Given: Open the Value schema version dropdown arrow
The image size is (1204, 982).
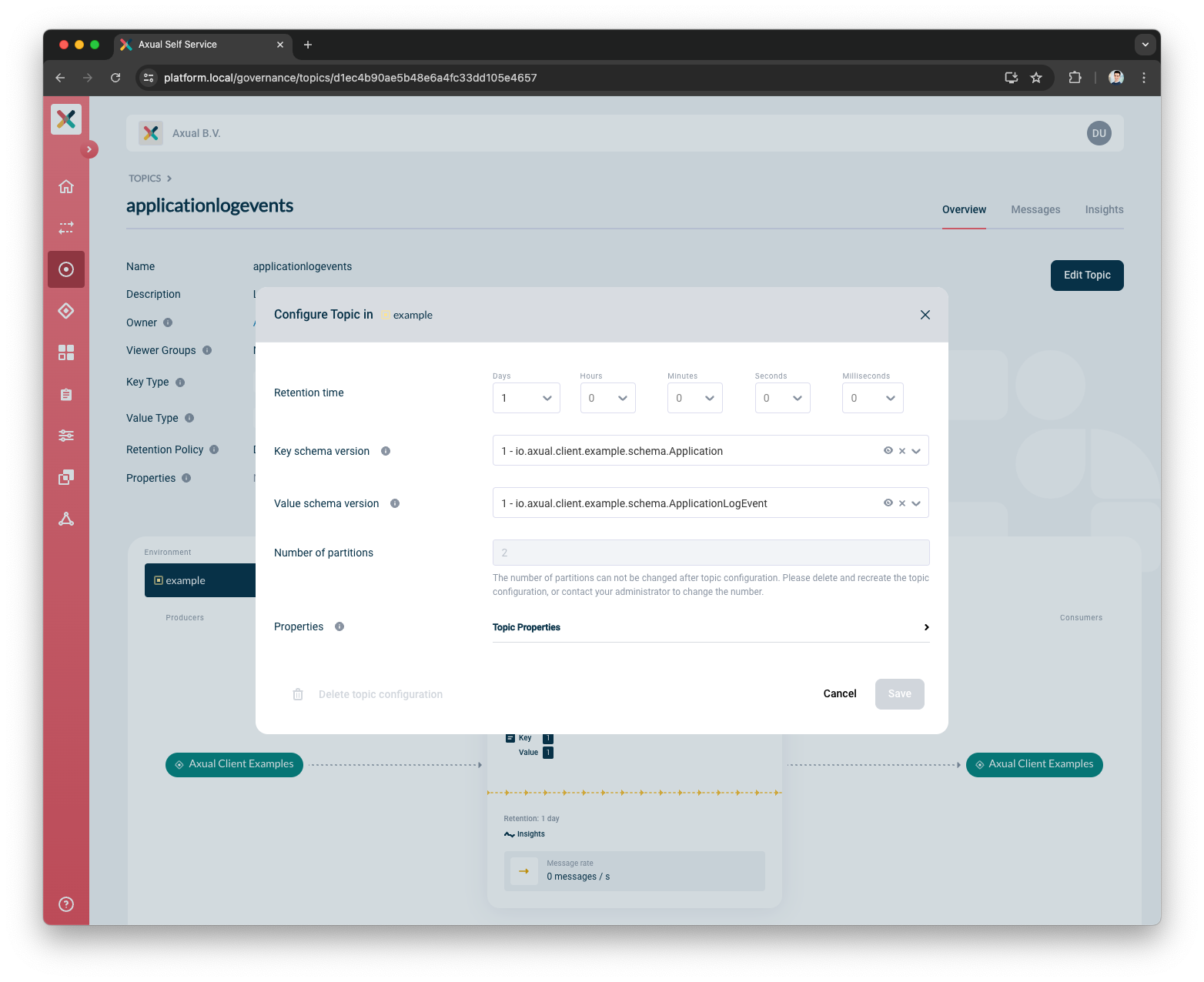Looking at the screenshot, I should 916,503.
